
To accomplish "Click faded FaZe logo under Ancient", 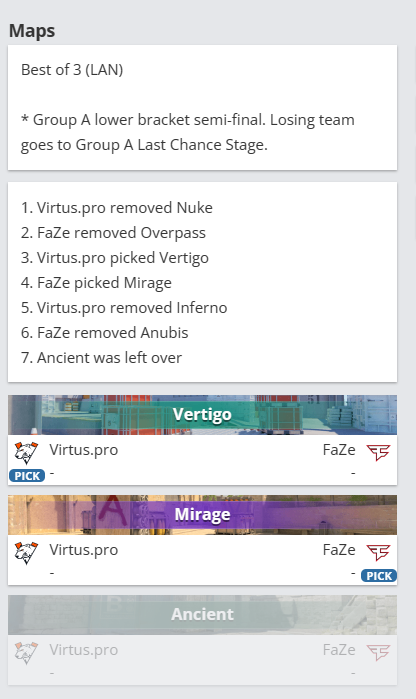I will (x=378, y=652).
